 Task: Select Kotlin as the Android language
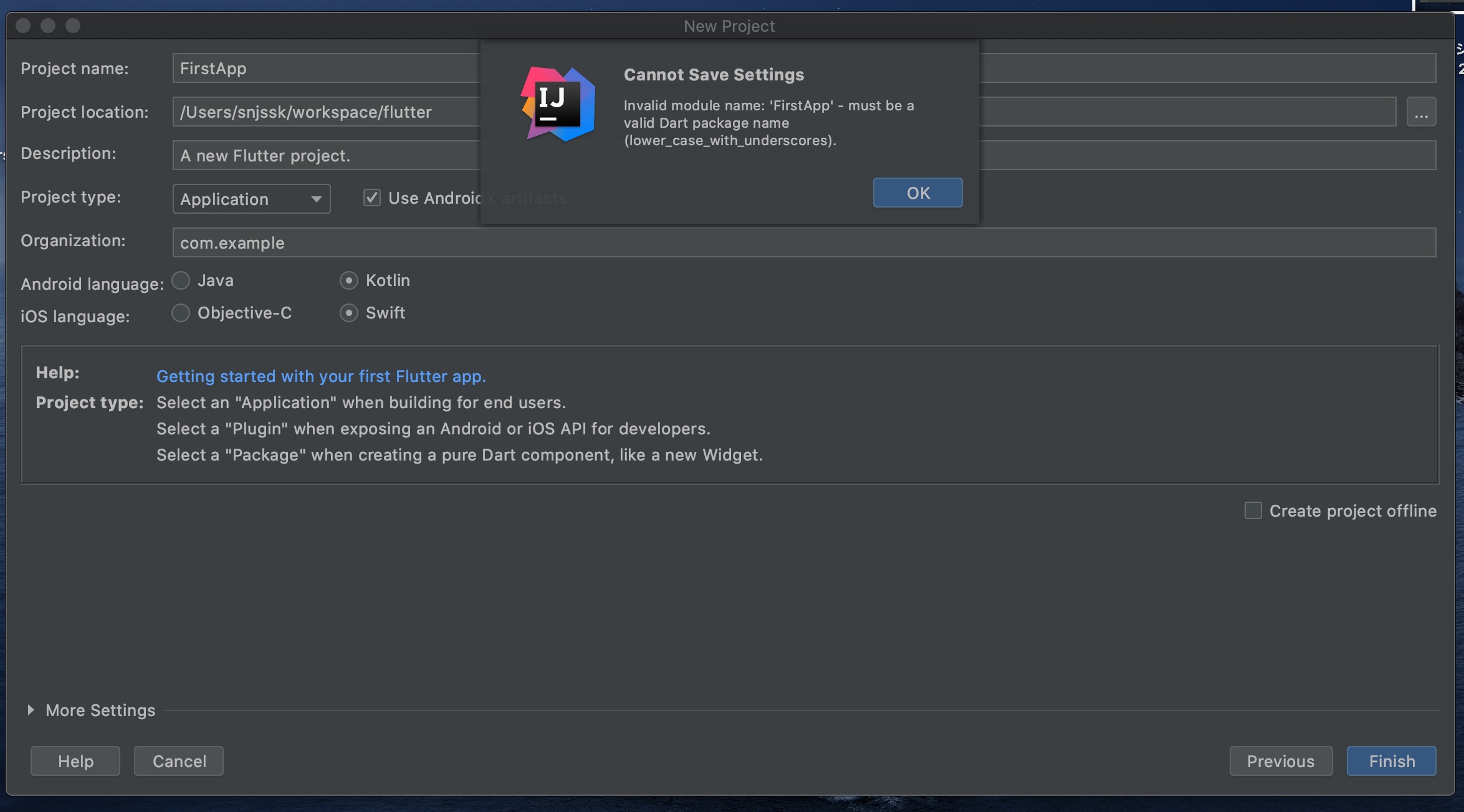(349, 280)
